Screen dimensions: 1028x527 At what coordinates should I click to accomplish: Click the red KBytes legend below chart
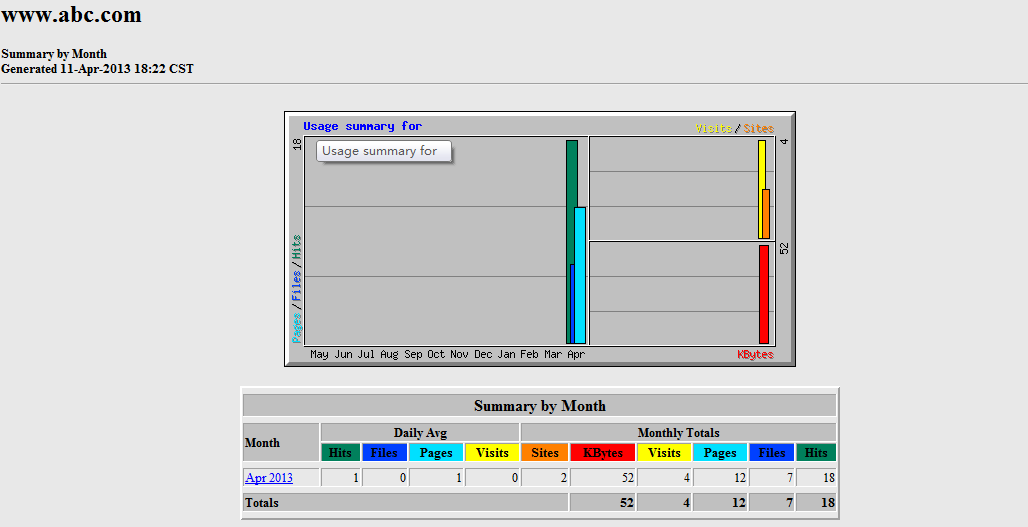755,355
